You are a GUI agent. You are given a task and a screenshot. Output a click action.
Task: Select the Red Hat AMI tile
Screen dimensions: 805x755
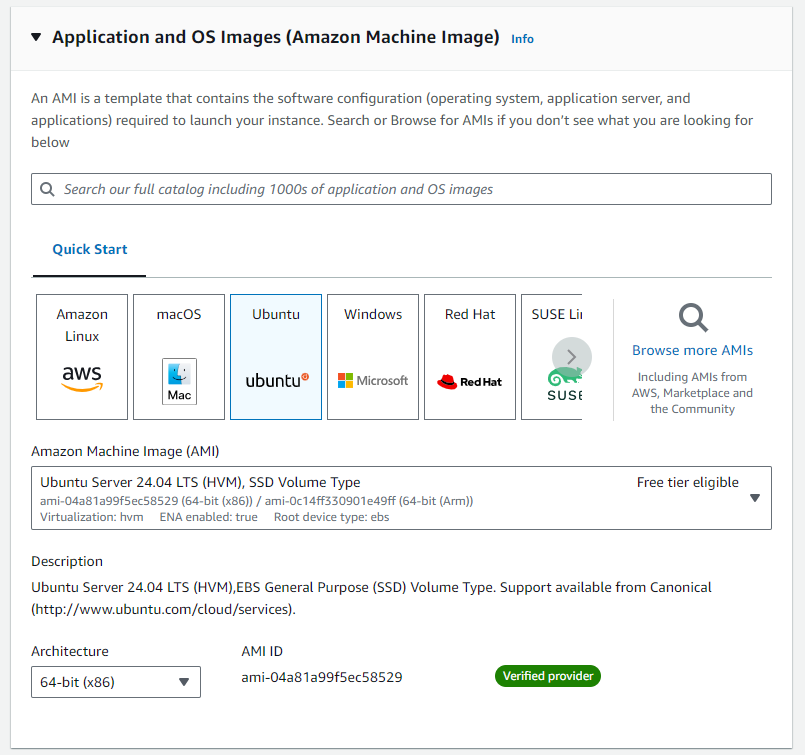tap(470, 357)
